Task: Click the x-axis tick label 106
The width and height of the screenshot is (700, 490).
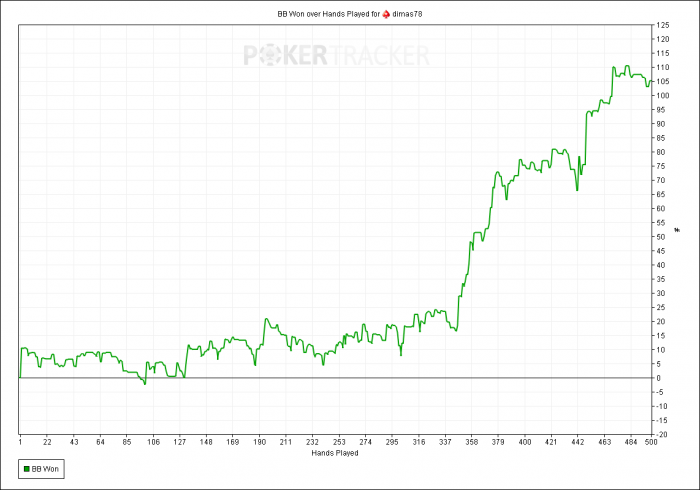Action: [153, 442]
